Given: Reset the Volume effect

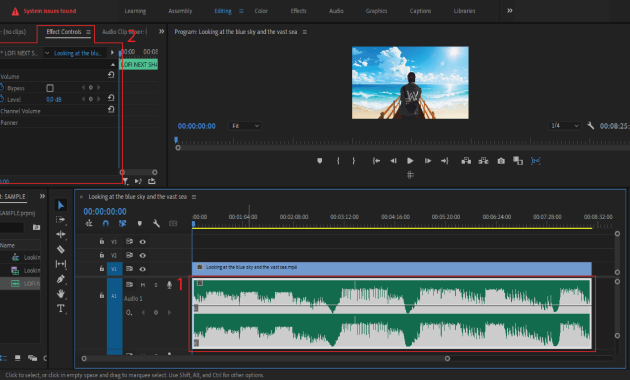Looking at the screenshot, I should point(111,75).
